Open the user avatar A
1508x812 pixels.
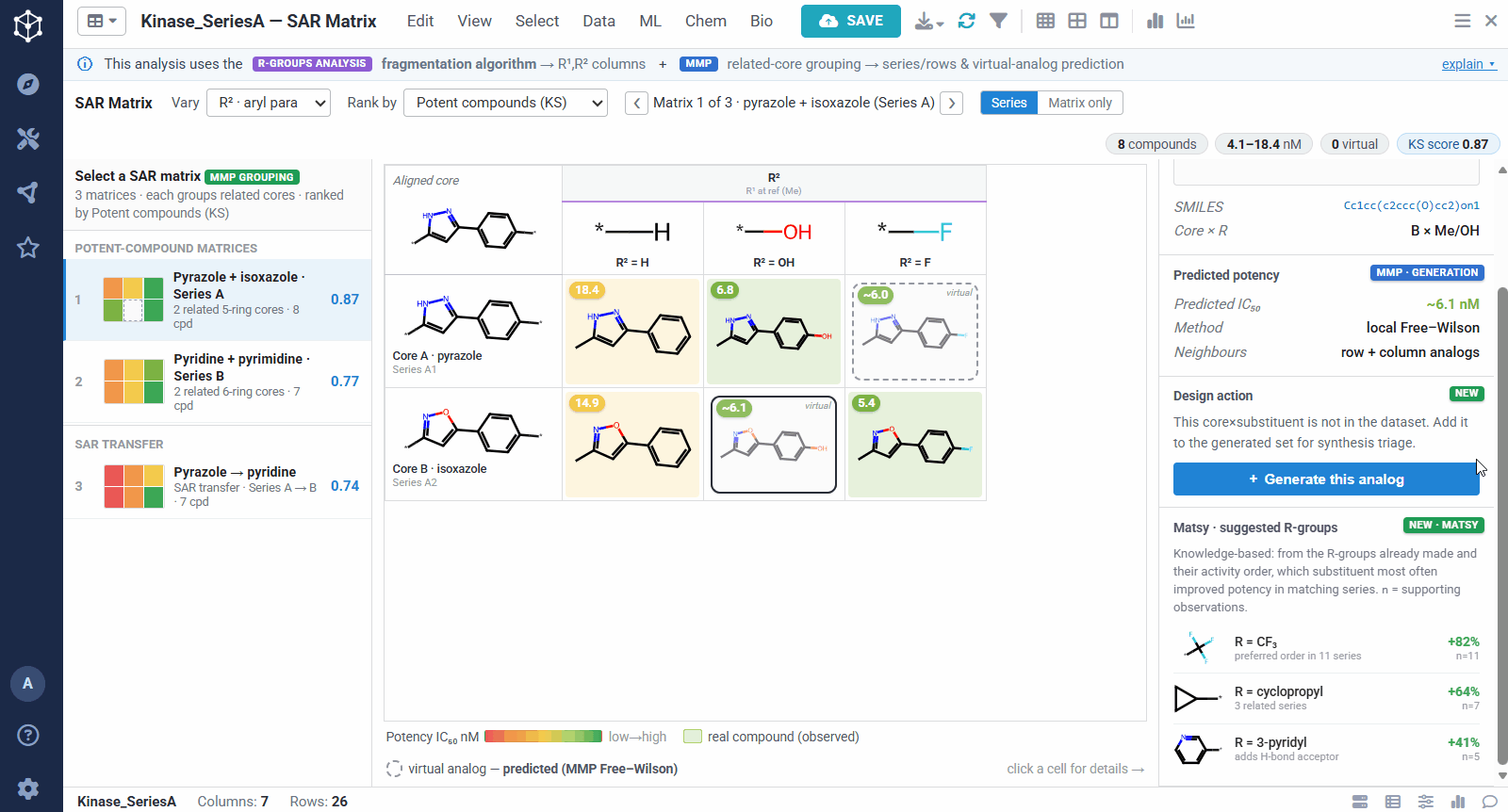pos(28,683)
